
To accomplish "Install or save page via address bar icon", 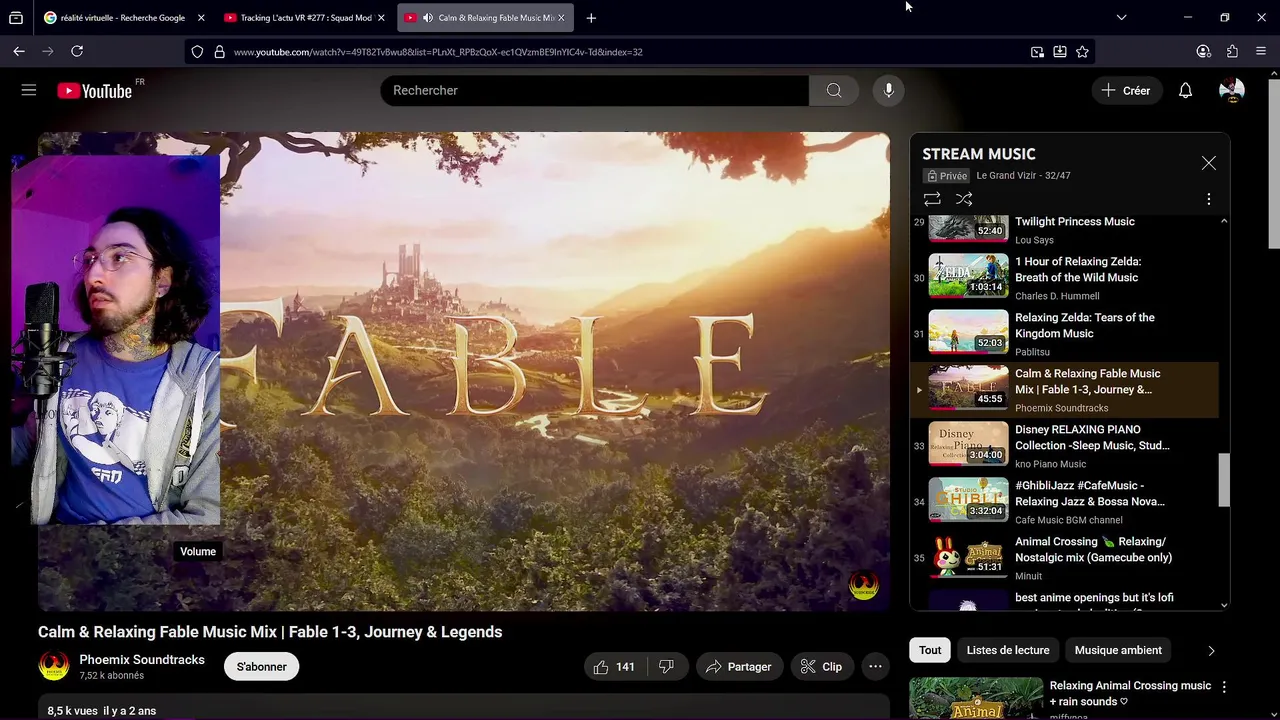I will pyautogui.click(x=1060, y=52).
